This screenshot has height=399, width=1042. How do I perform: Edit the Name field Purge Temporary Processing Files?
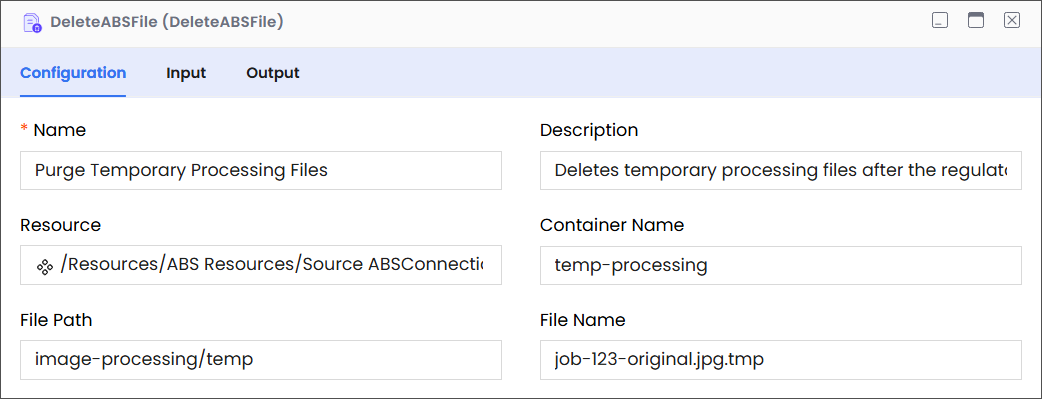point(261,171)
